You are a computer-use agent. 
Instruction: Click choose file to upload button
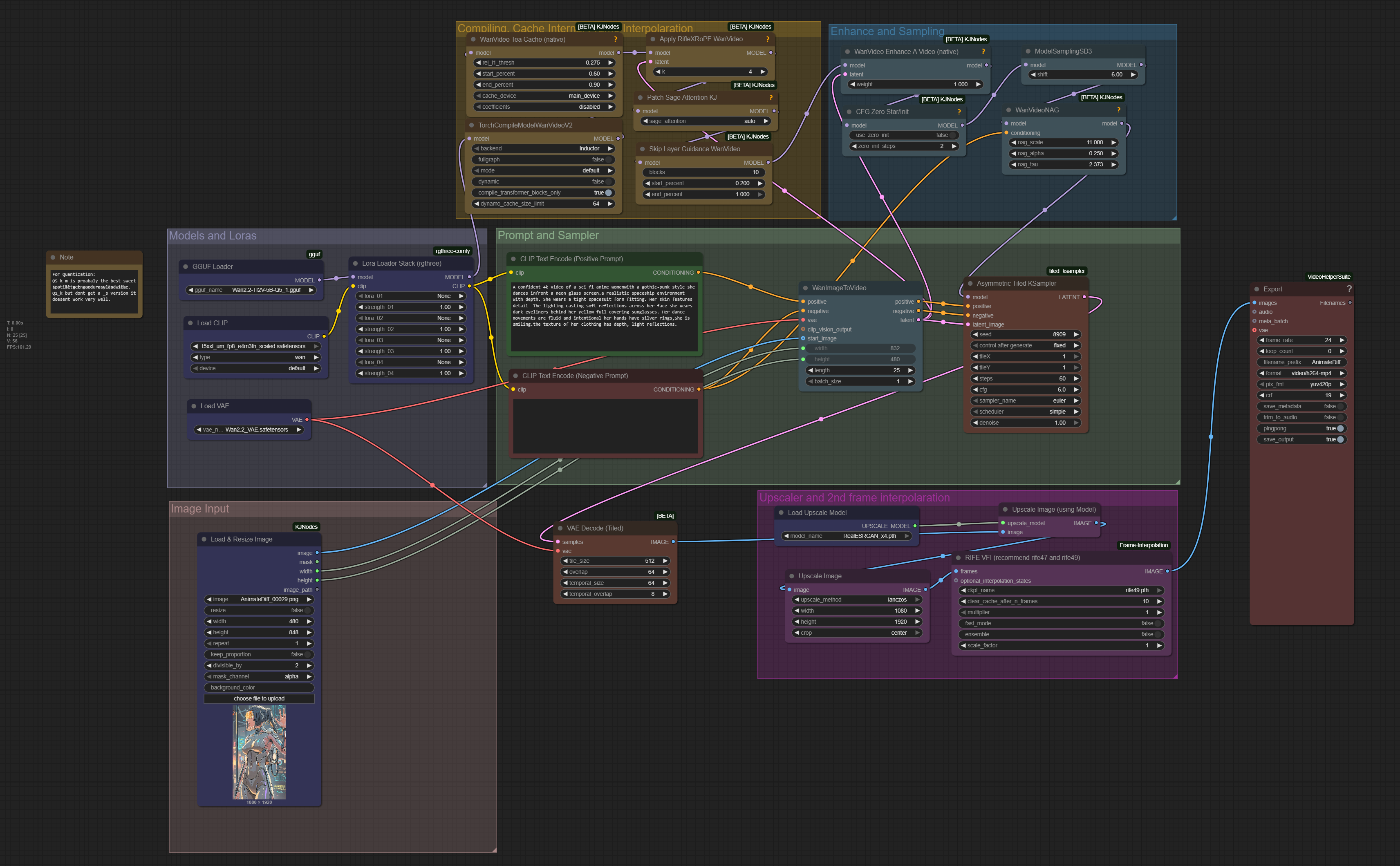coord(259,699)
